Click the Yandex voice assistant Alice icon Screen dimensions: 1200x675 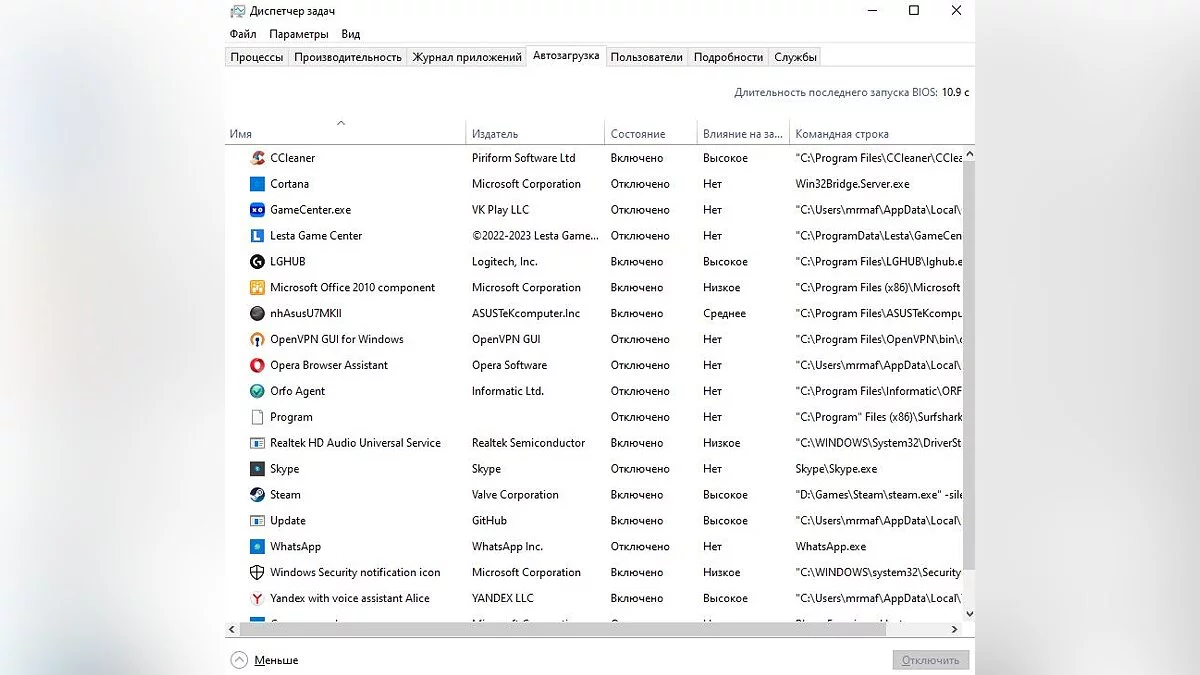tap(257, 599)
